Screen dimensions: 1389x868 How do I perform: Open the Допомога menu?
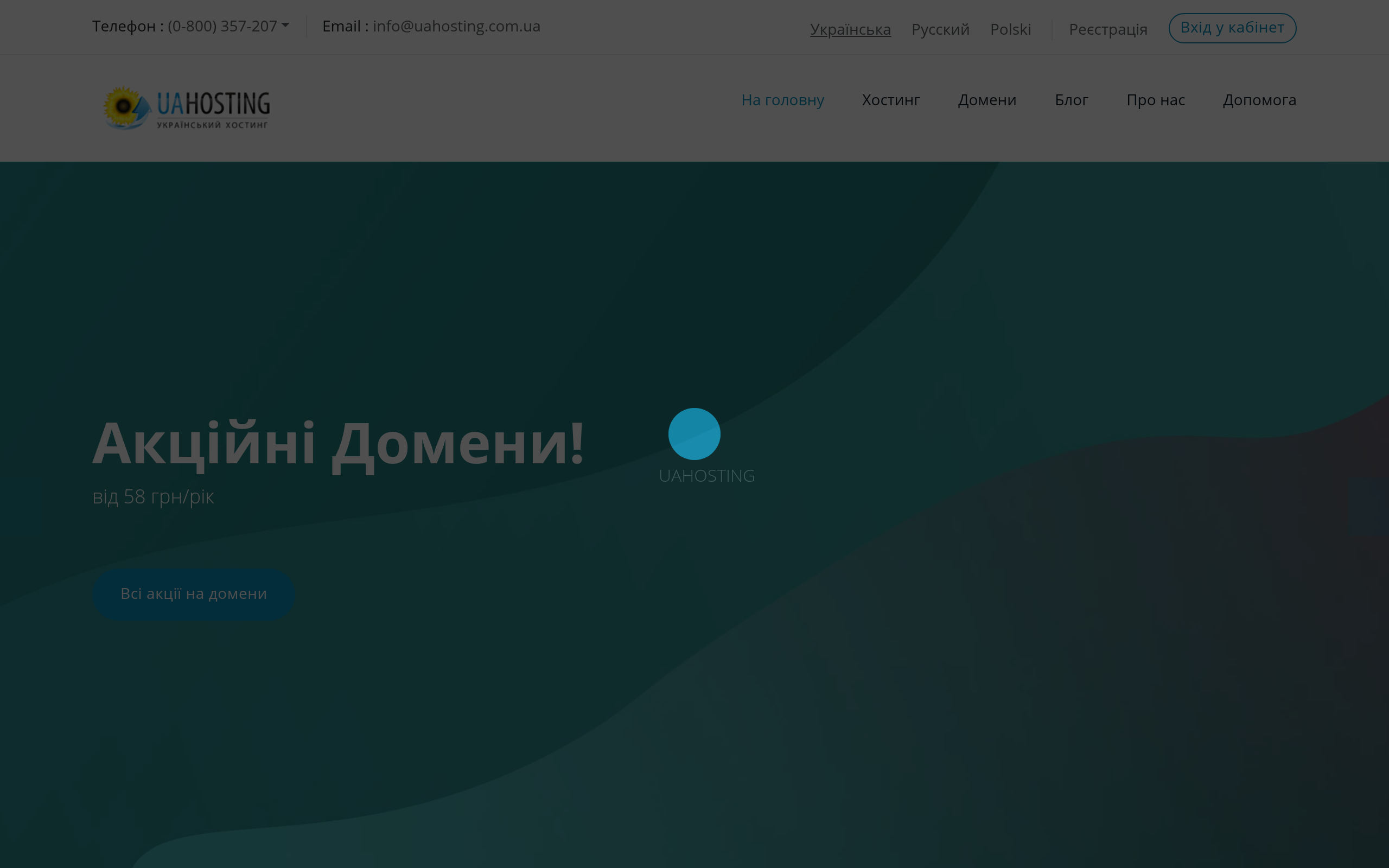point(1259,100)
